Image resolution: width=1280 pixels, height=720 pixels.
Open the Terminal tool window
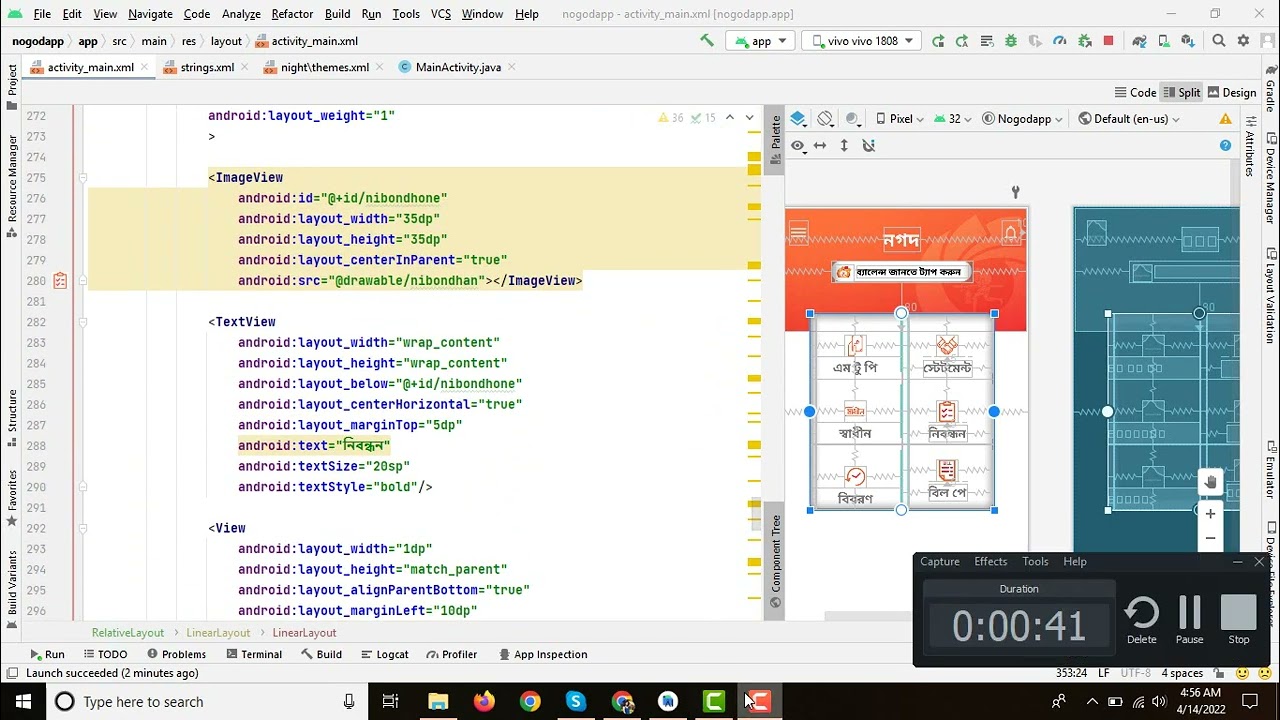pos(253,654)
